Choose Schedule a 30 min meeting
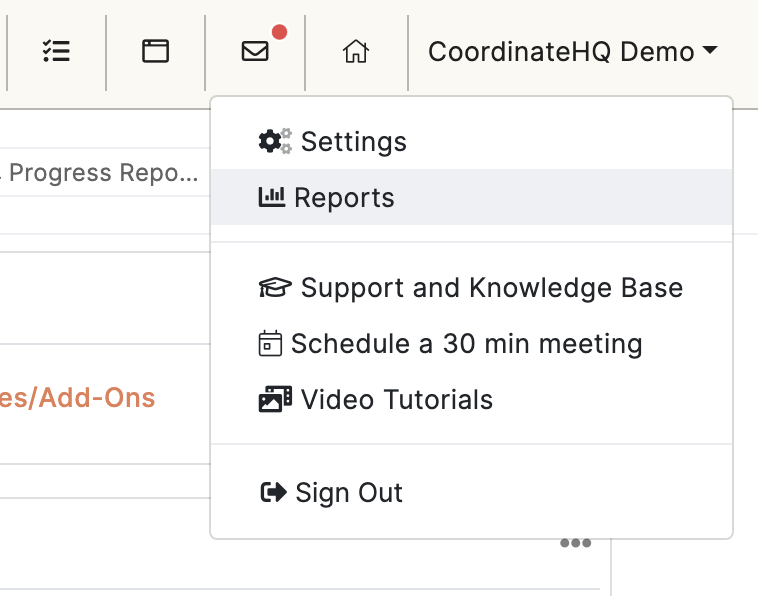Image resolution: width=758 pixels, height=596 pixels. click(471, 344)
